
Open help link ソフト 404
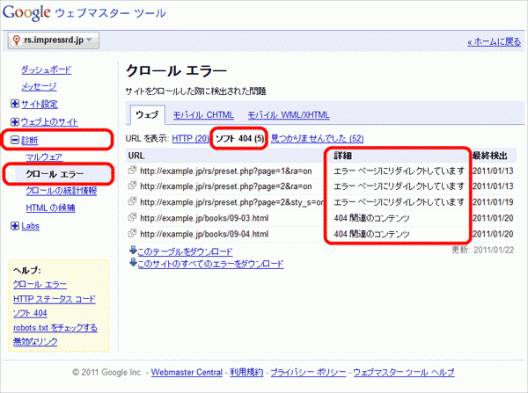30,313
